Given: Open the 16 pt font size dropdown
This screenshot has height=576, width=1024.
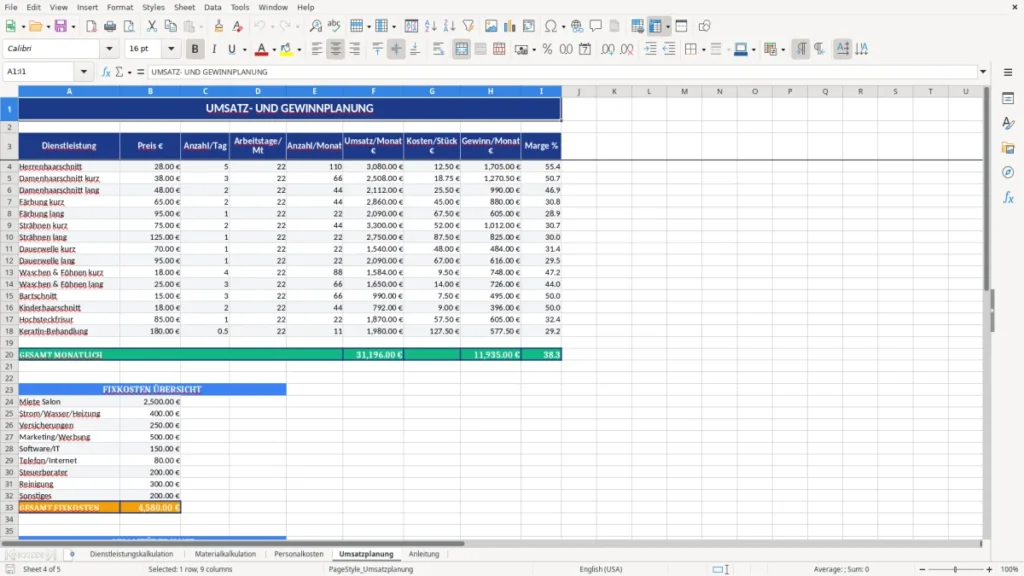Looking at the screenshot, I should pyautogui.click(x=171, y=48).
